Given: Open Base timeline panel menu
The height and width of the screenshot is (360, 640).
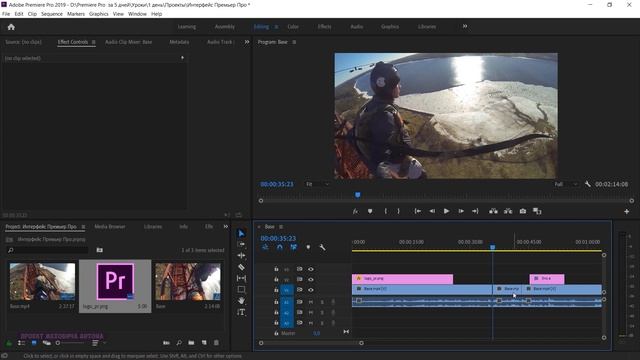Looking at the screenshot, I should 281,227.
